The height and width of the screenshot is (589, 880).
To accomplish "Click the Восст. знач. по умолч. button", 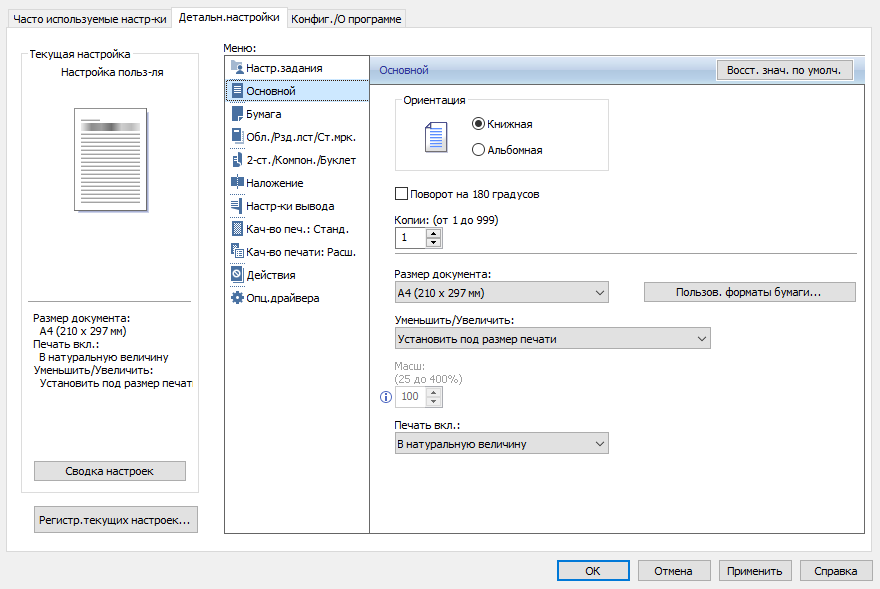I will point(783,70).
